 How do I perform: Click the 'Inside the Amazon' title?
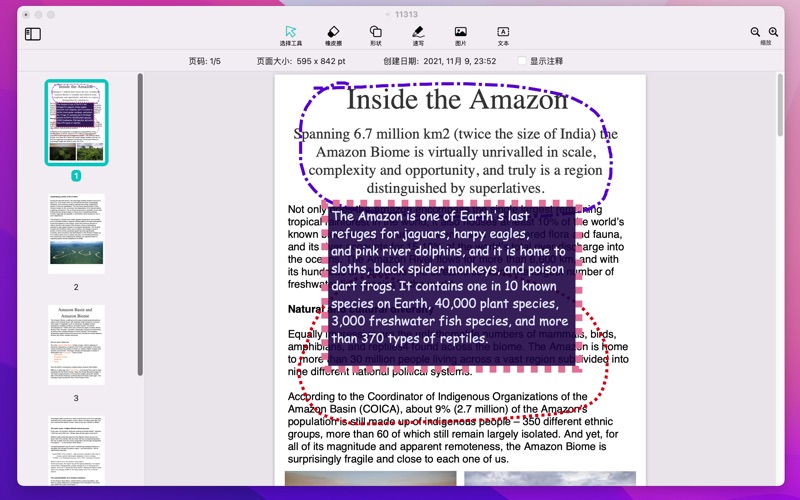pos(457,99)
